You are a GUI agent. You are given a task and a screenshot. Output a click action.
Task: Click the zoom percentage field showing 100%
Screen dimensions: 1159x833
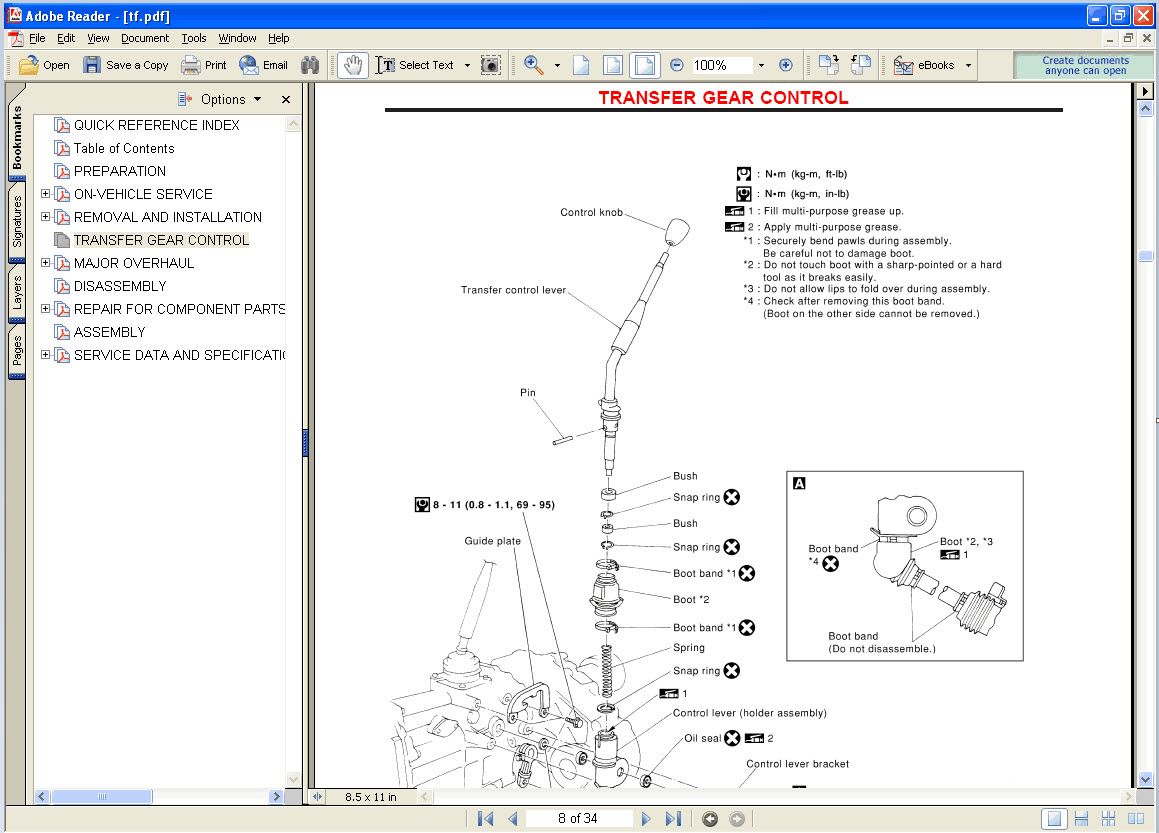coord(721,65)
